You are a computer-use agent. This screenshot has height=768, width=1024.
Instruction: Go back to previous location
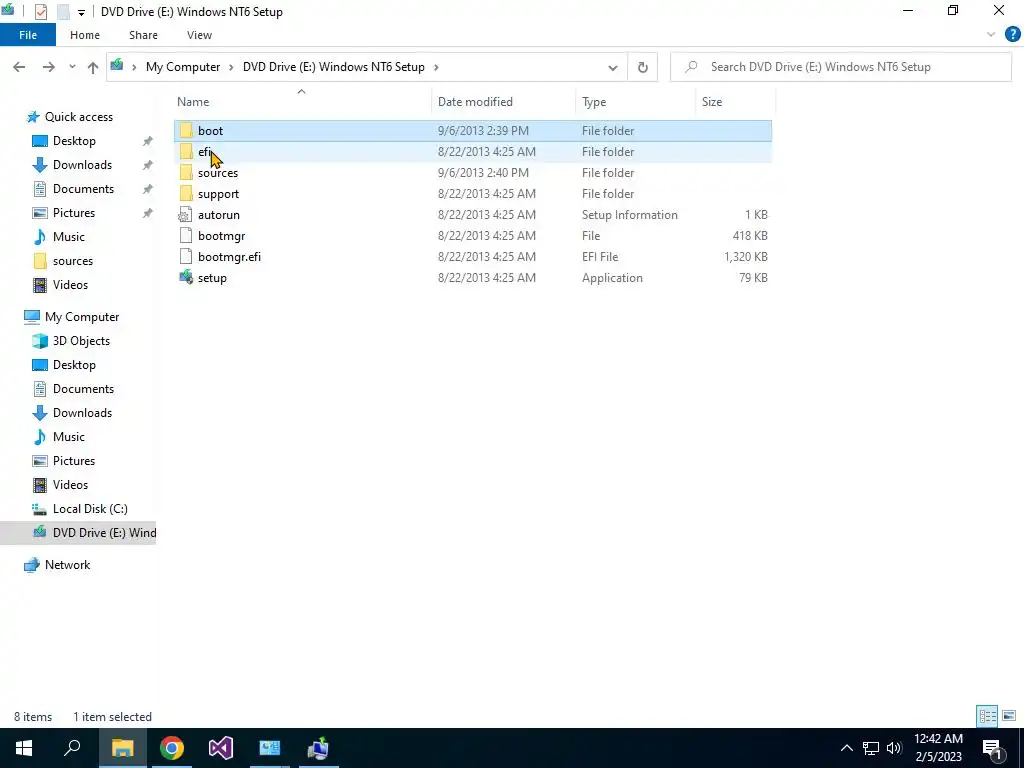19,67
